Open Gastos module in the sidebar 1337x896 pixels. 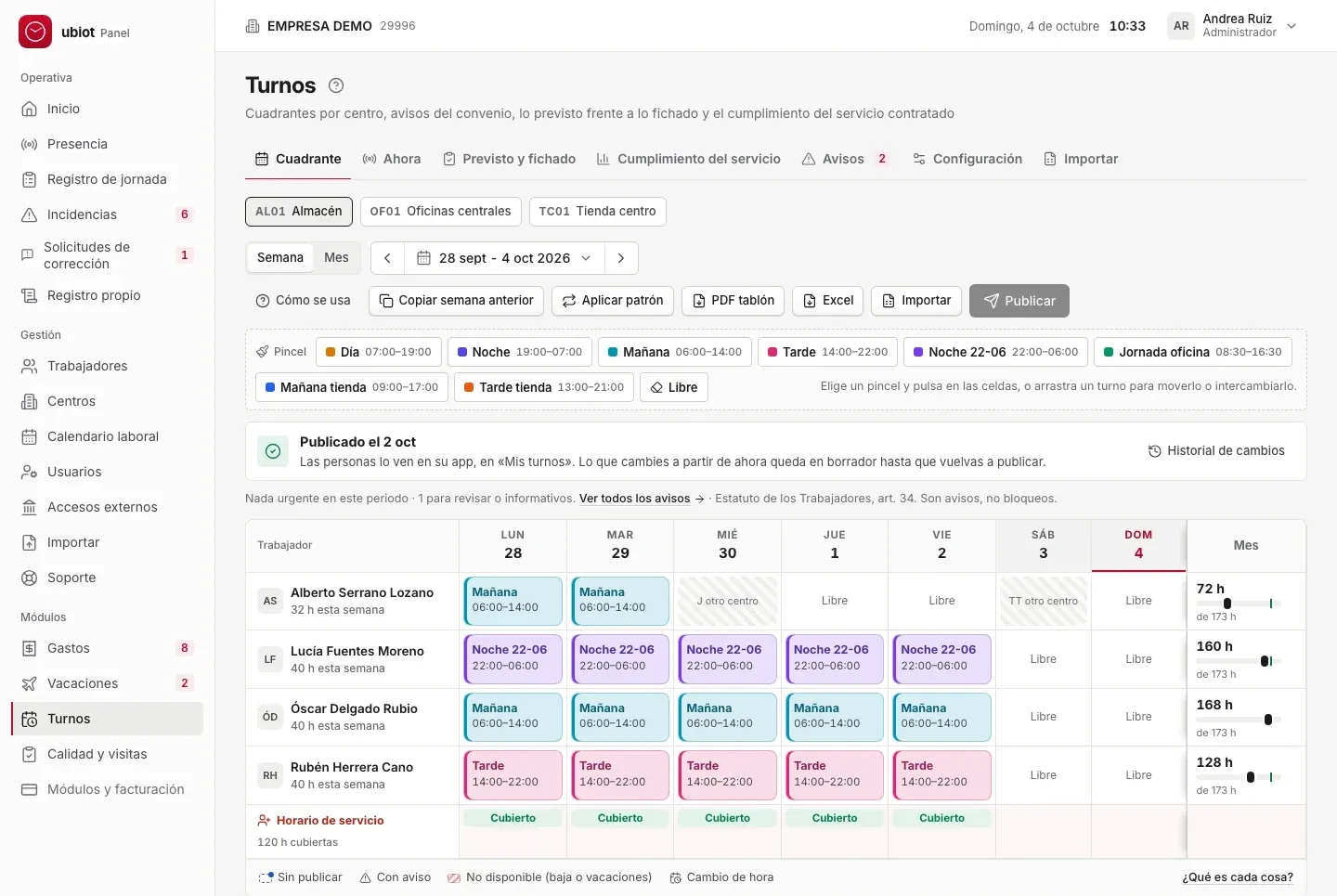click(107, 648)
